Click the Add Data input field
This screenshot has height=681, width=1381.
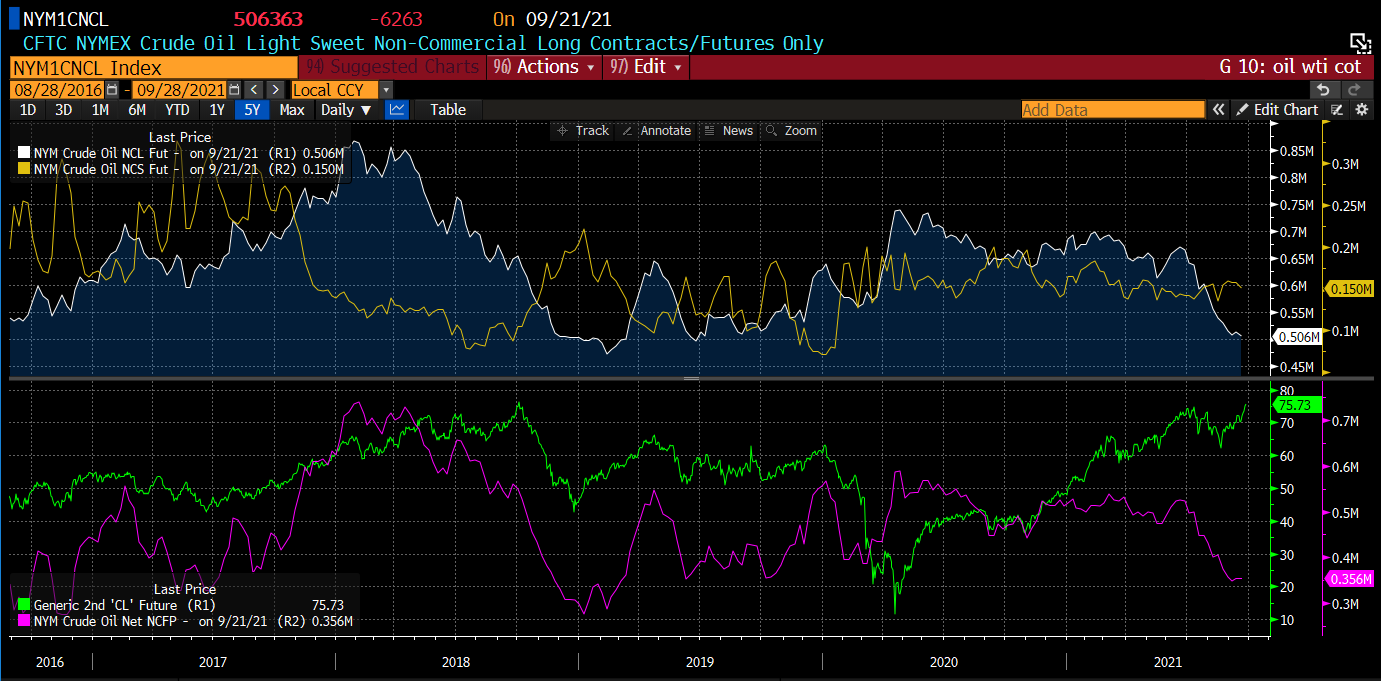(1113, 110)
